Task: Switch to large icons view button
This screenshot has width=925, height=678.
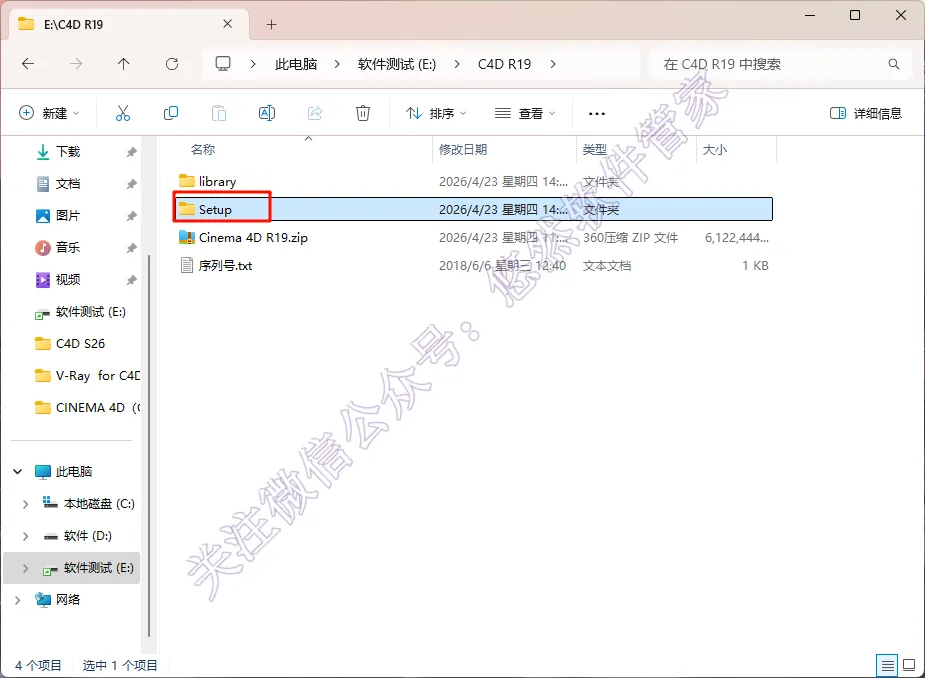Action: point(909,666)
